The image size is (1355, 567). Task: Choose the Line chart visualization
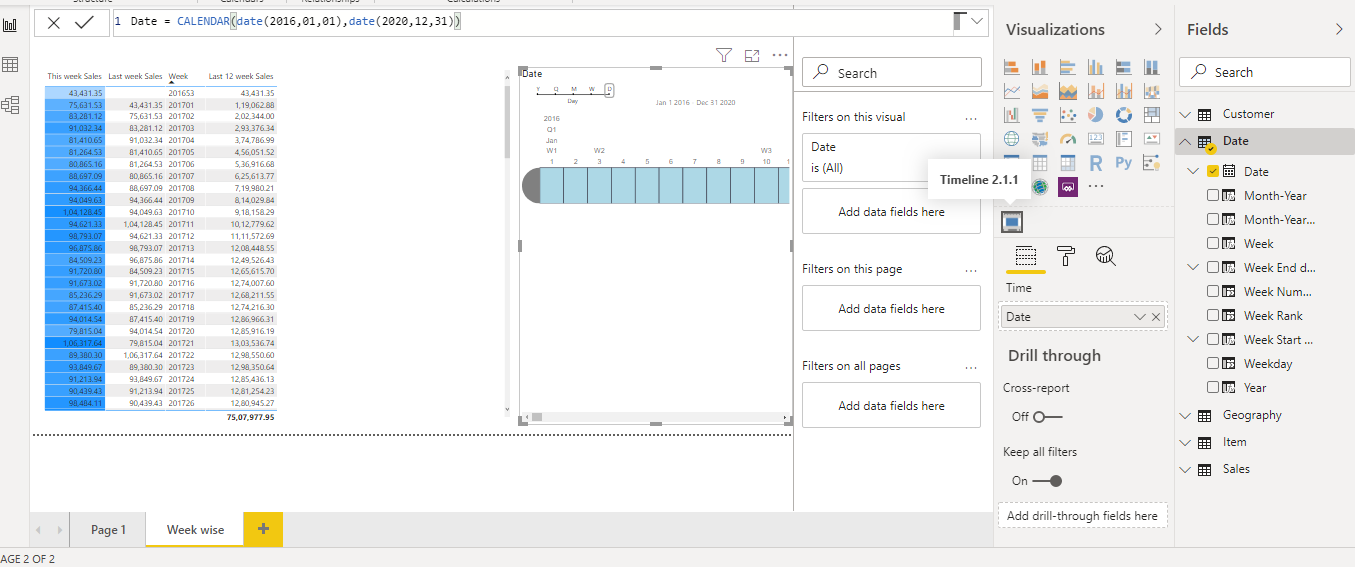pyautogui.click(x=1012, y=91)
